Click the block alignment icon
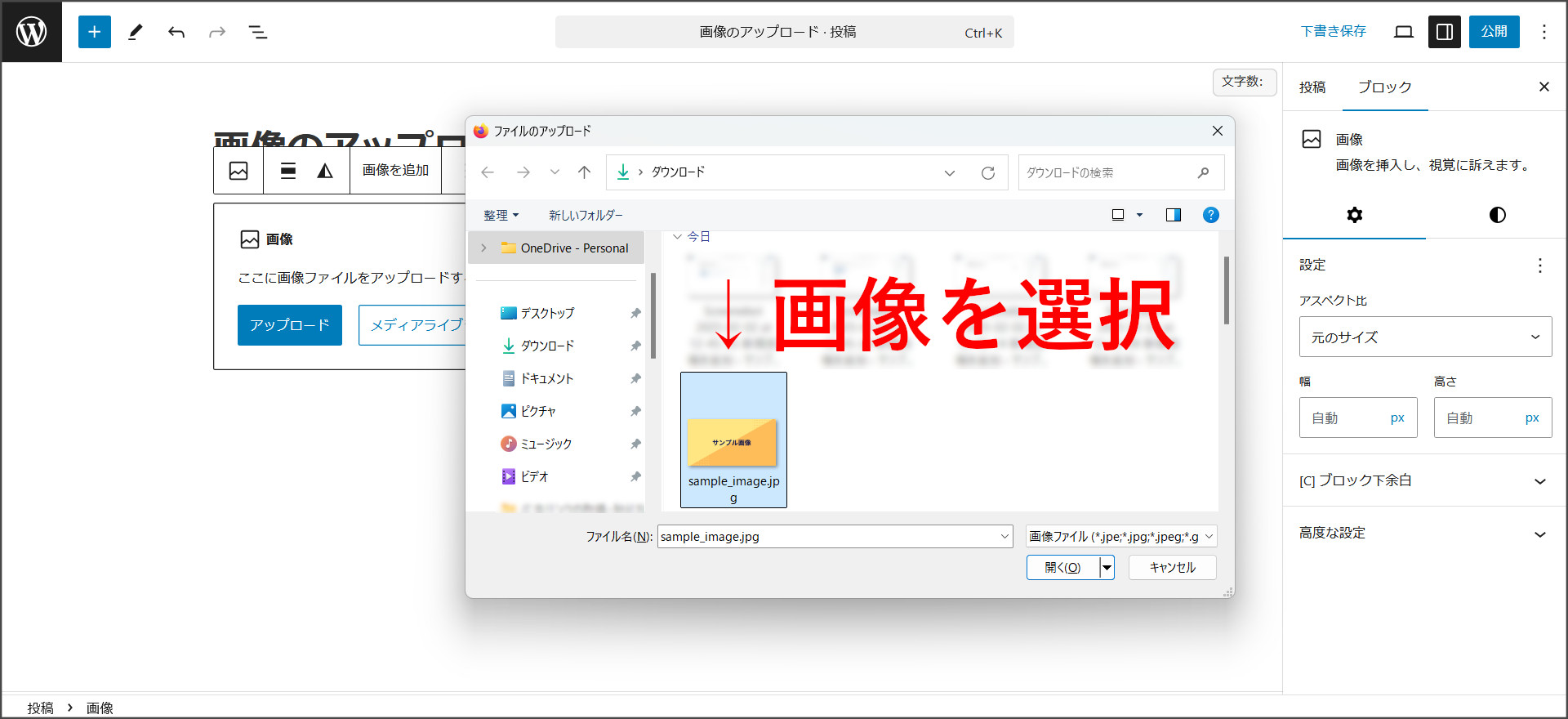Image resolution: width=1568 pixels, height=719 pixels. 287,170
